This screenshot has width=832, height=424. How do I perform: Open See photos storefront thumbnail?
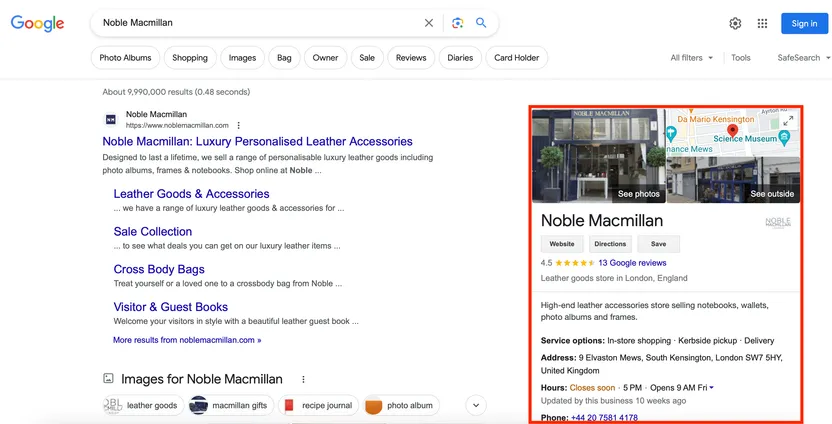tap(599, 156)
